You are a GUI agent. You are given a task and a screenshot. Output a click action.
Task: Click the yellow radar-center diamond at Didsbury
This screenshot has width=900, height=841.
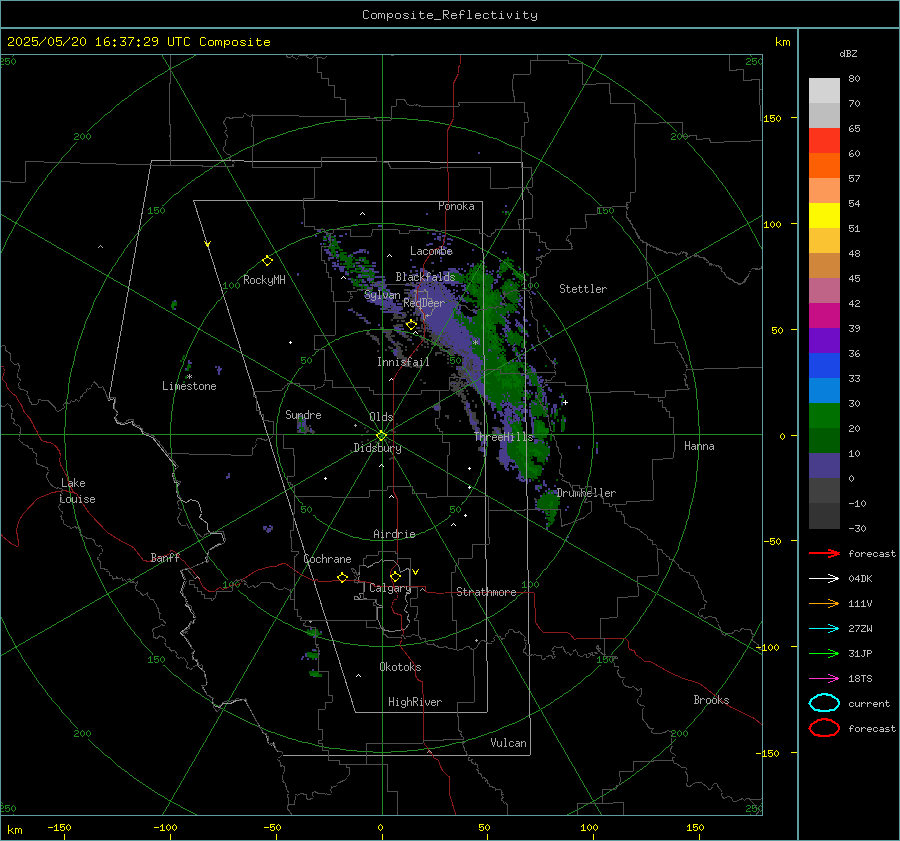pos(381,436)
